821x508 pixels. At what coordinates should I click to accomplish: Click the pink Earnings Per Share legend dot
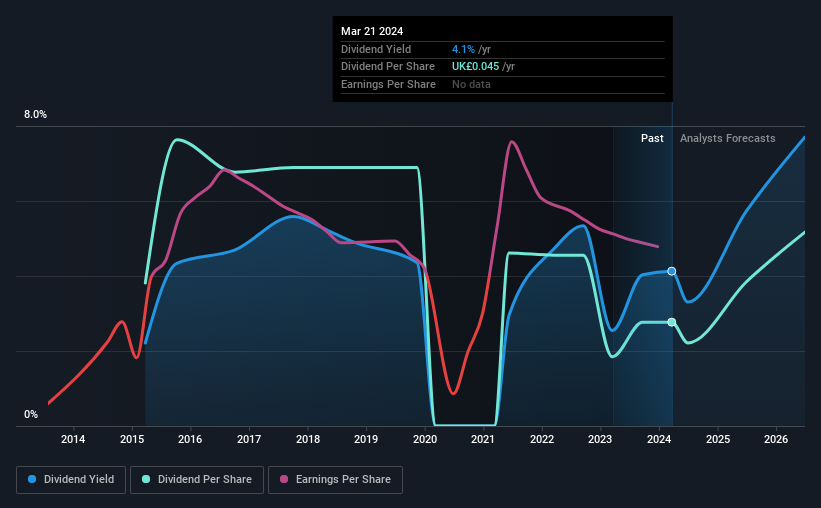[x=284, y=479]
